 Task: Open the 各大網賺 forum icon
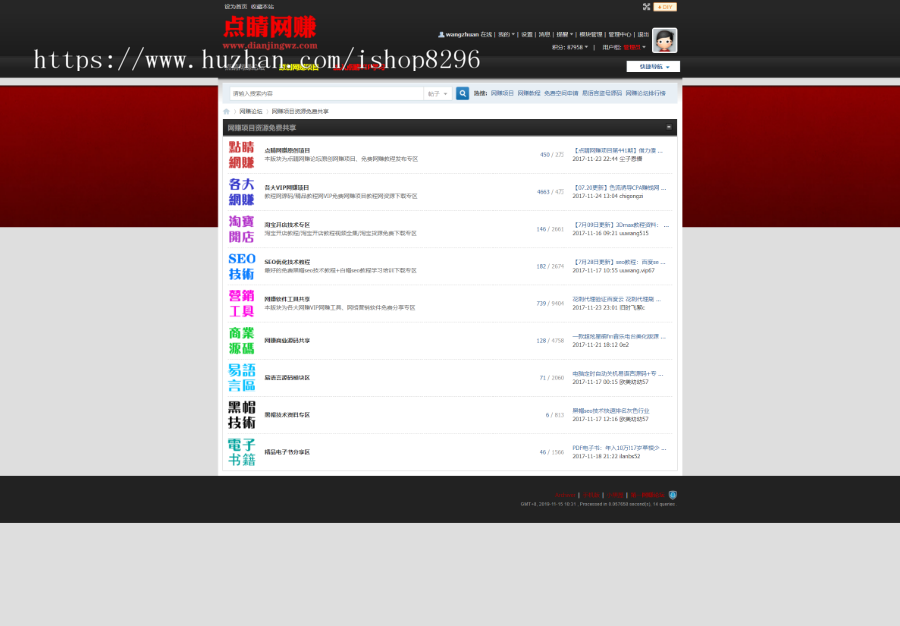(241, 192)
